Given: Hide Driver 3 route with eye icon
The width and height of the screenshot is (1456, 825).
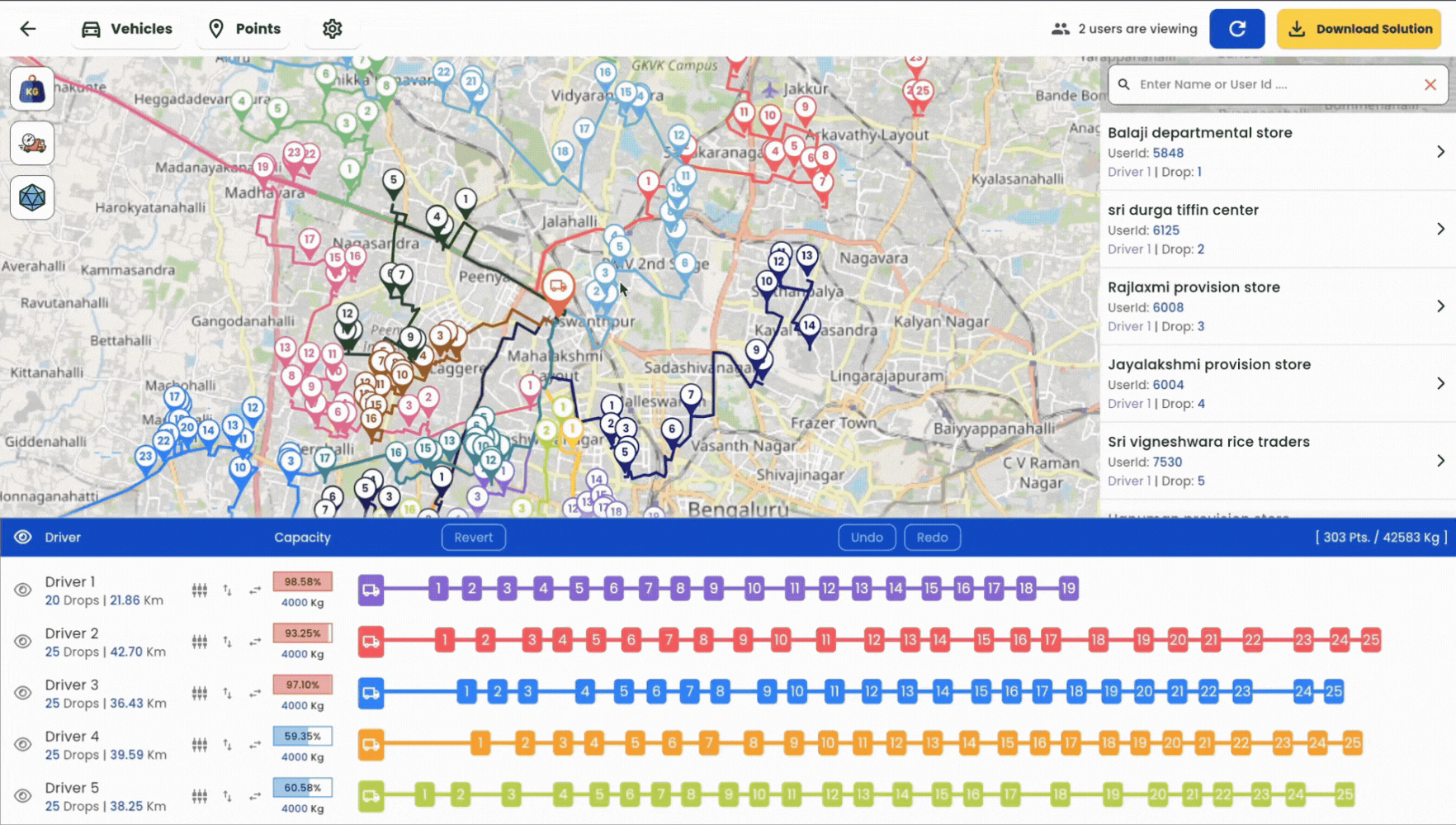Looking at the screenshot, I should pyautogui.click(x=23, y=693).
